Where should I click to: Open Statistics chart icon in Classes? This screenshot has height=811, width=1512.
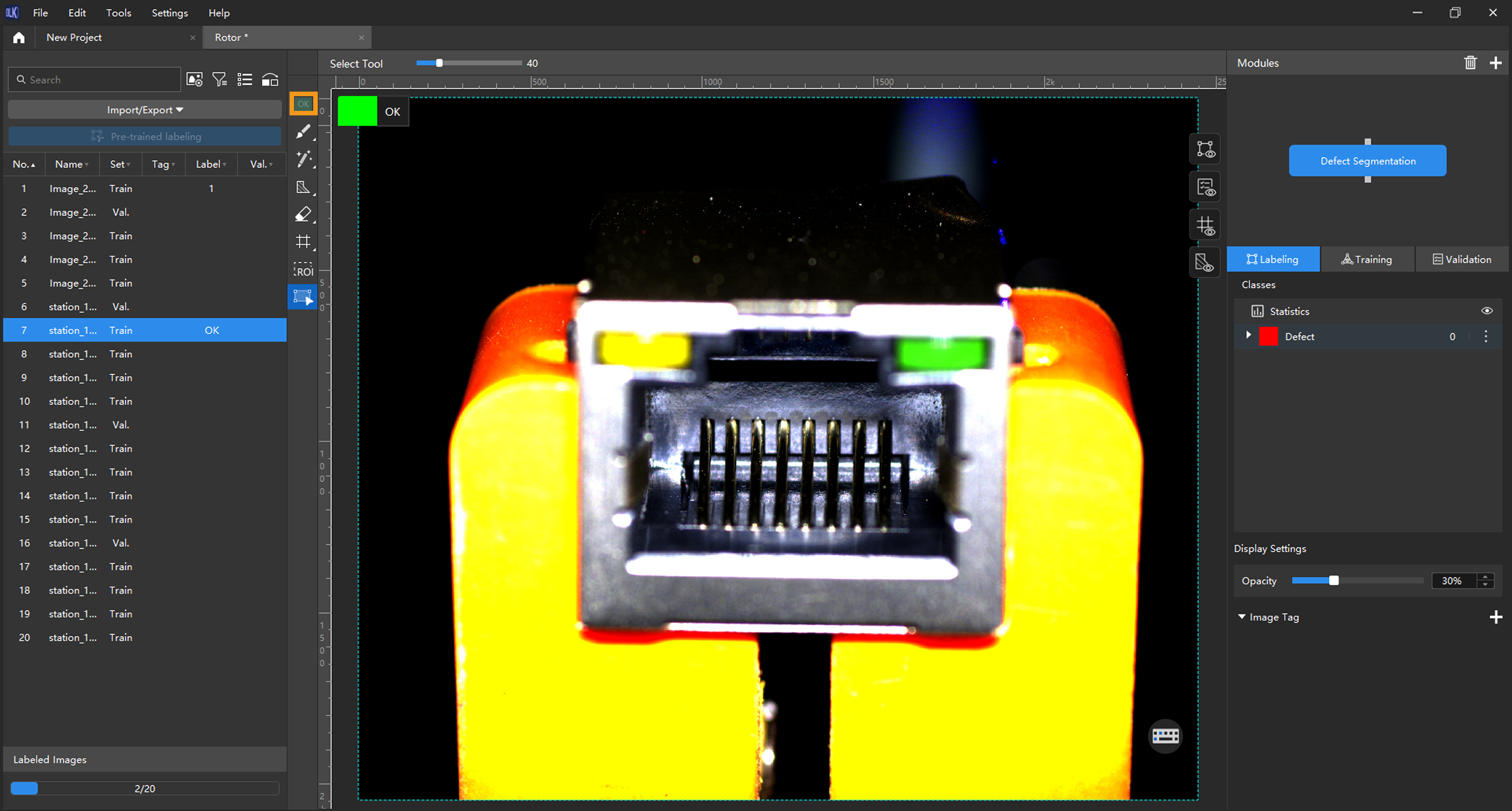pyautogui.click(x=1257, y=311)
